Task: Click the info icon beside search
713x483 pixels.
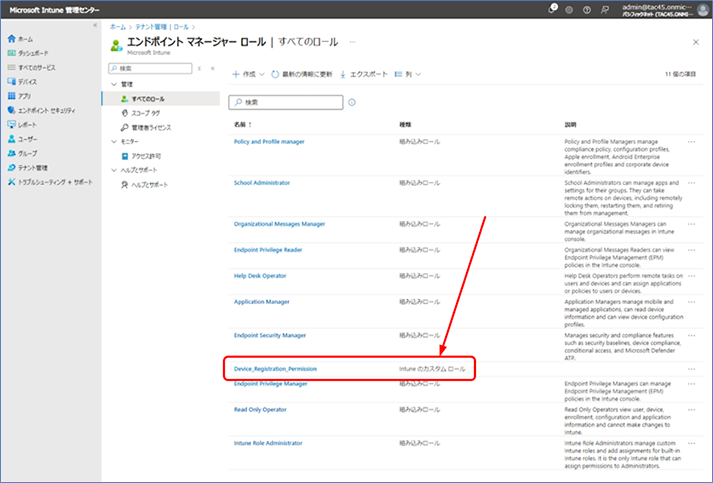Action: click(x=352, y=102)
